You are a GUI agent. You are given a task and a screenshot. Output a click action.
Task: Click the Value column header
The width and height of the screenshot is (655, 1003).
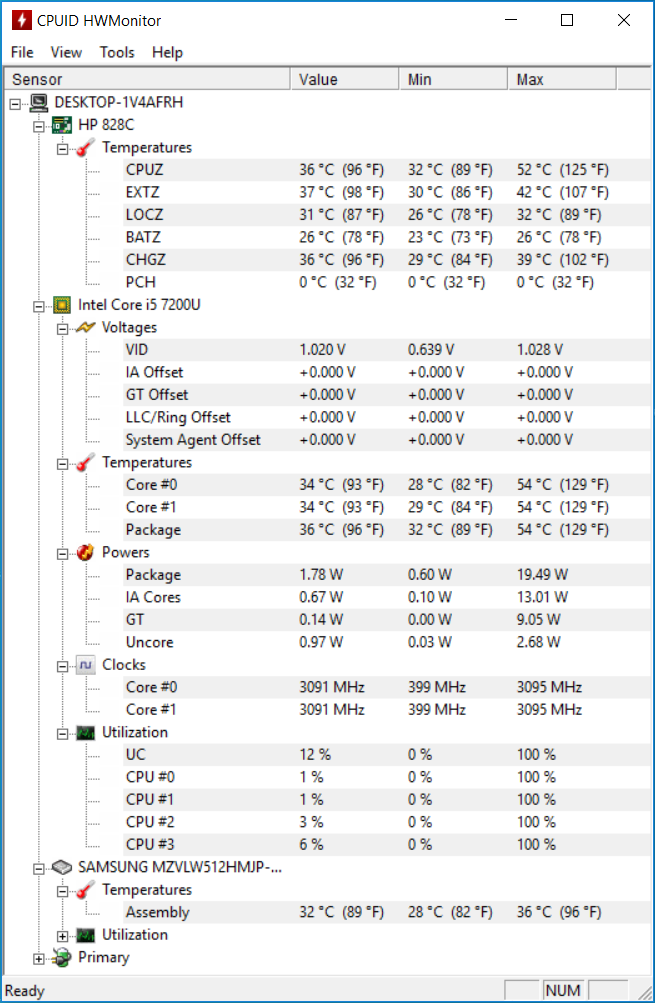[345, 79]
